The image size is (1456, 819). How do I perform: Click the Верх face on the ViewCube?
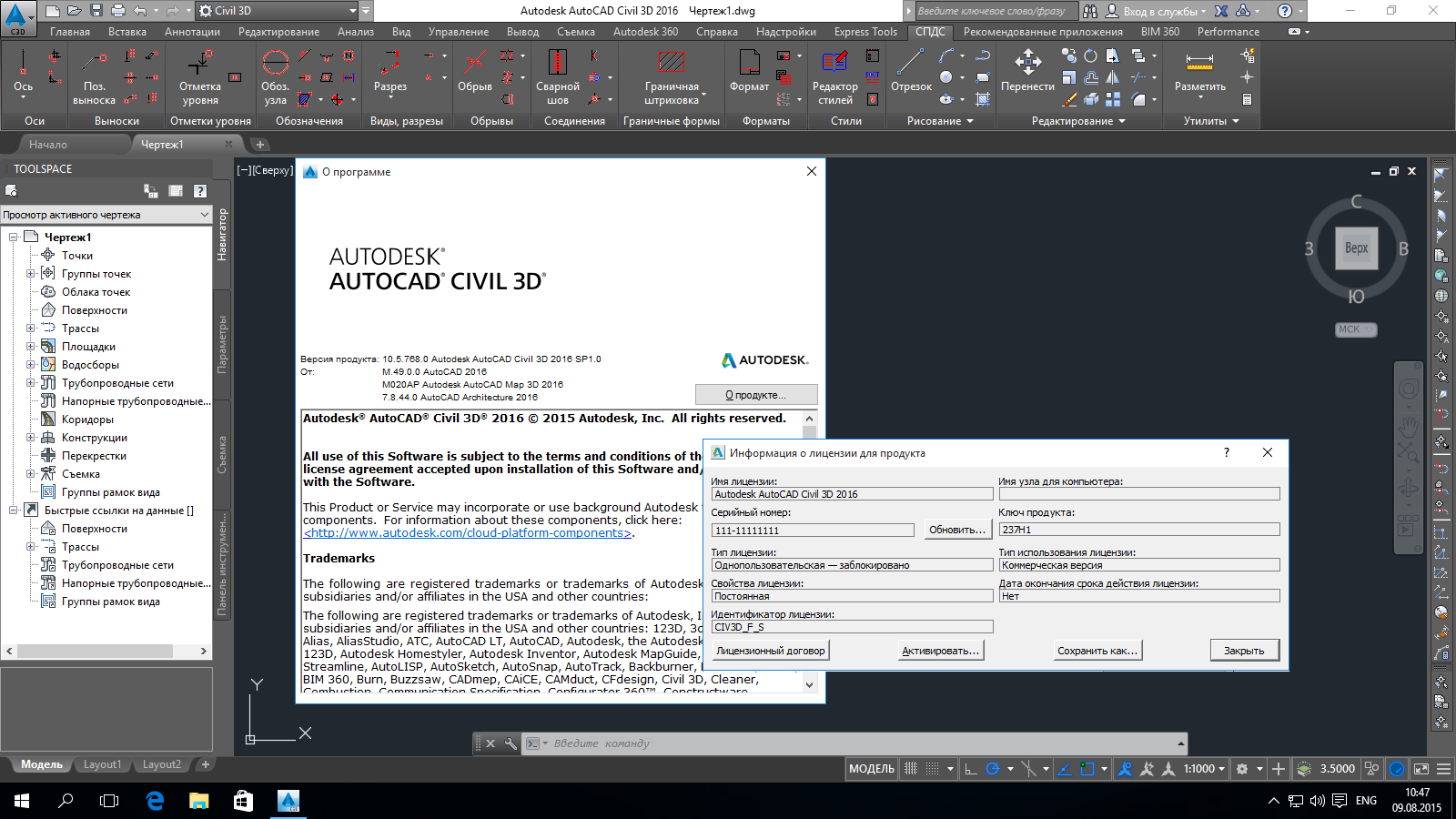tap(1356, 248)
